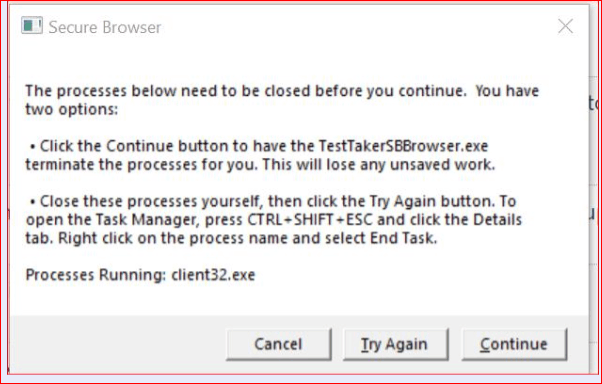Click the client32.exe process name
This screenshot has width=602, height=384.
pyautogui.click(x=213, y=275)
